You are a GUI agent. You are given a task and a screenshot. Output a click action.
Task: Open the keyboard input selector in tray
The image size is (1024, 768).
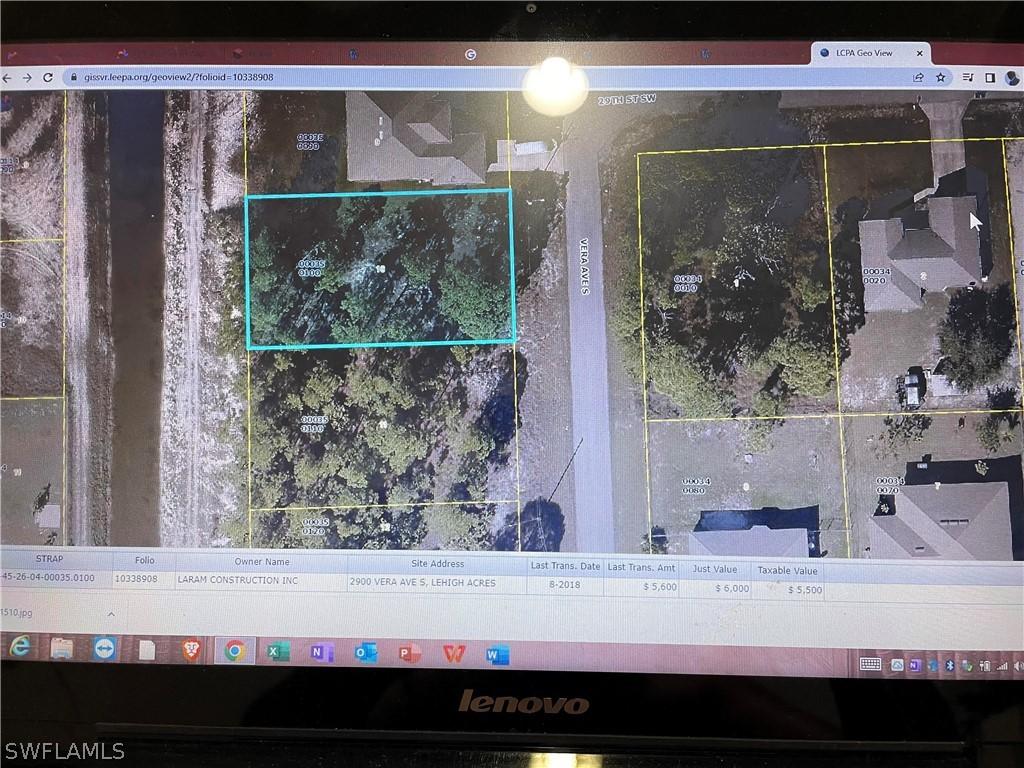click(x=870, y=664)
